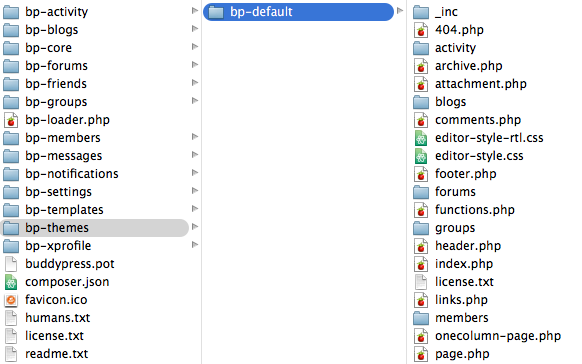Select the archive.php file name
The height and width of the screenshot is (364, 582).
click(x=468, y=66)
